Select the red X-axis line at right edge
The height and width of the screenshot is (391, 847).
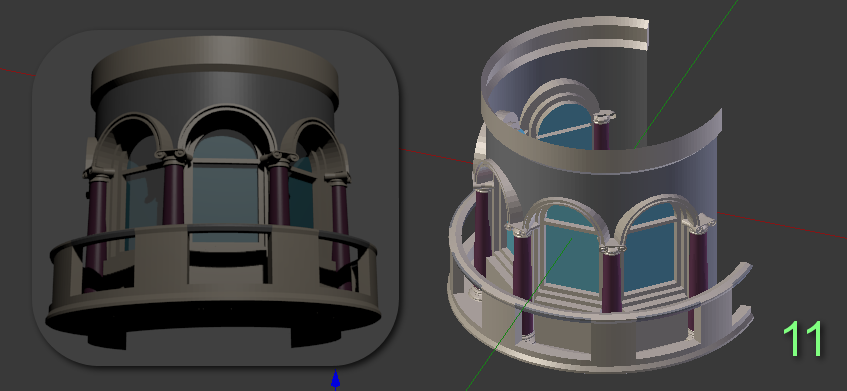(782, 225)
